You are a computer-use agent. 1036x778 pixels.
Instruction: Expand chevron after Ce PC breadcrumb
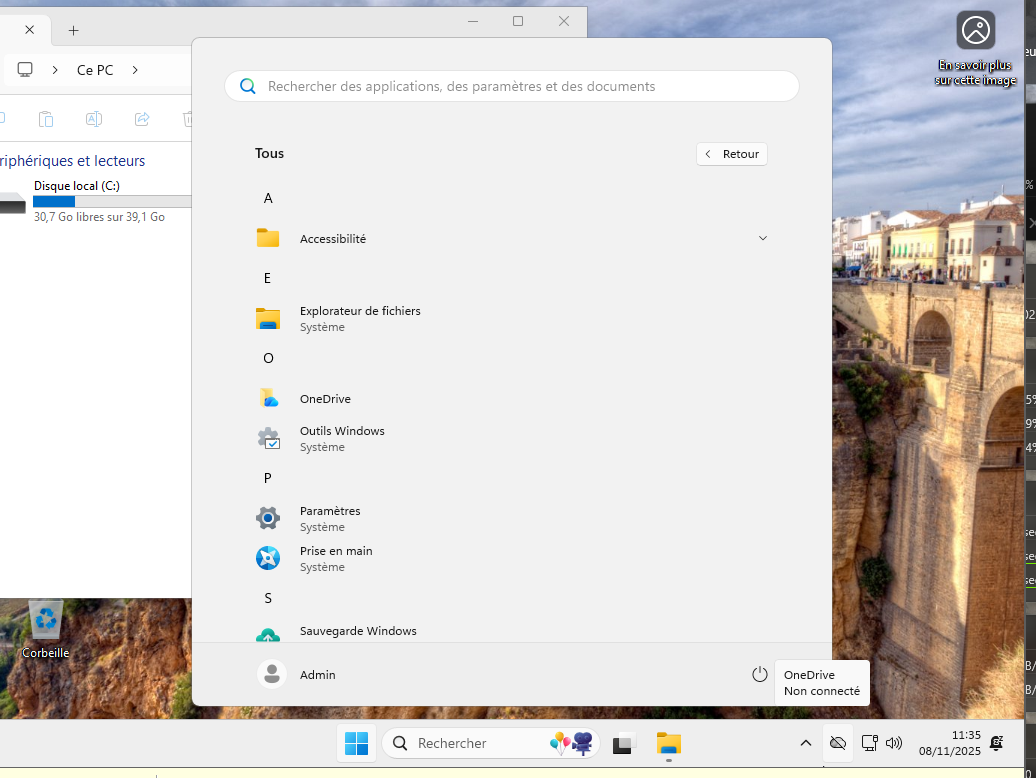(135, 70)
